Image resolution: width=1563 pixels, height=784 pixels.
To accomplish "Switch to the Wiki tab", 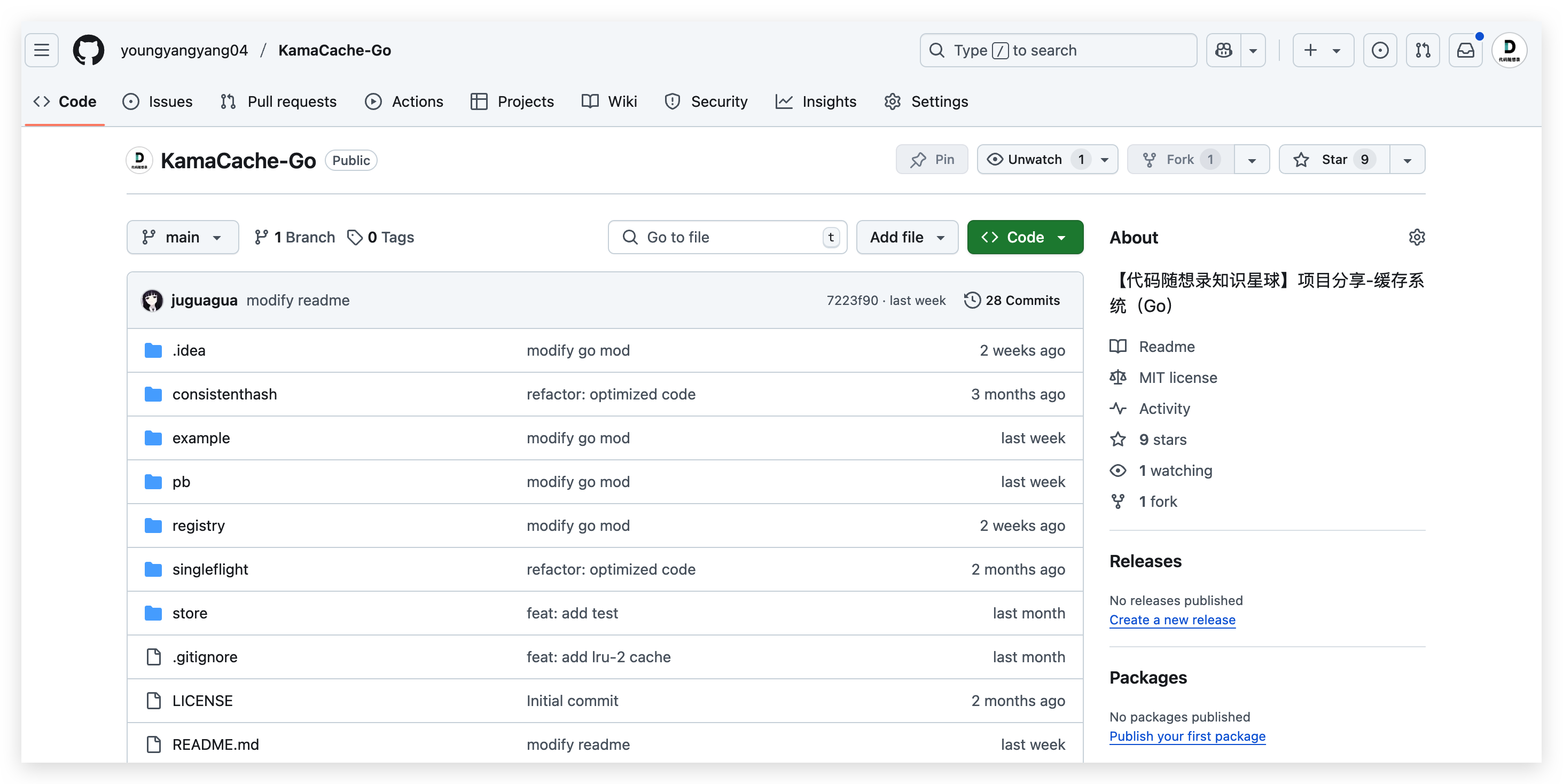I will tap(609, 101).
